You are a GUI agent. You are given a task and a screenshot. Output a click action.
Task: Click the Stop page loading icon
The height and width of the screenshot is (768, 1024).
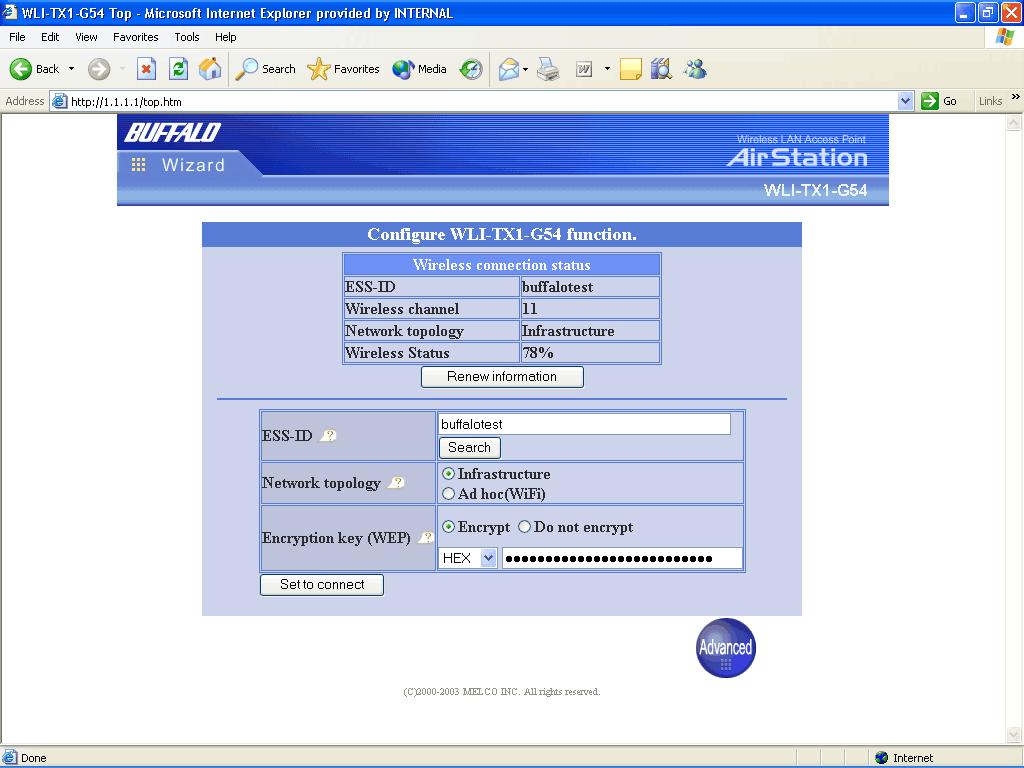click(146, 69)
